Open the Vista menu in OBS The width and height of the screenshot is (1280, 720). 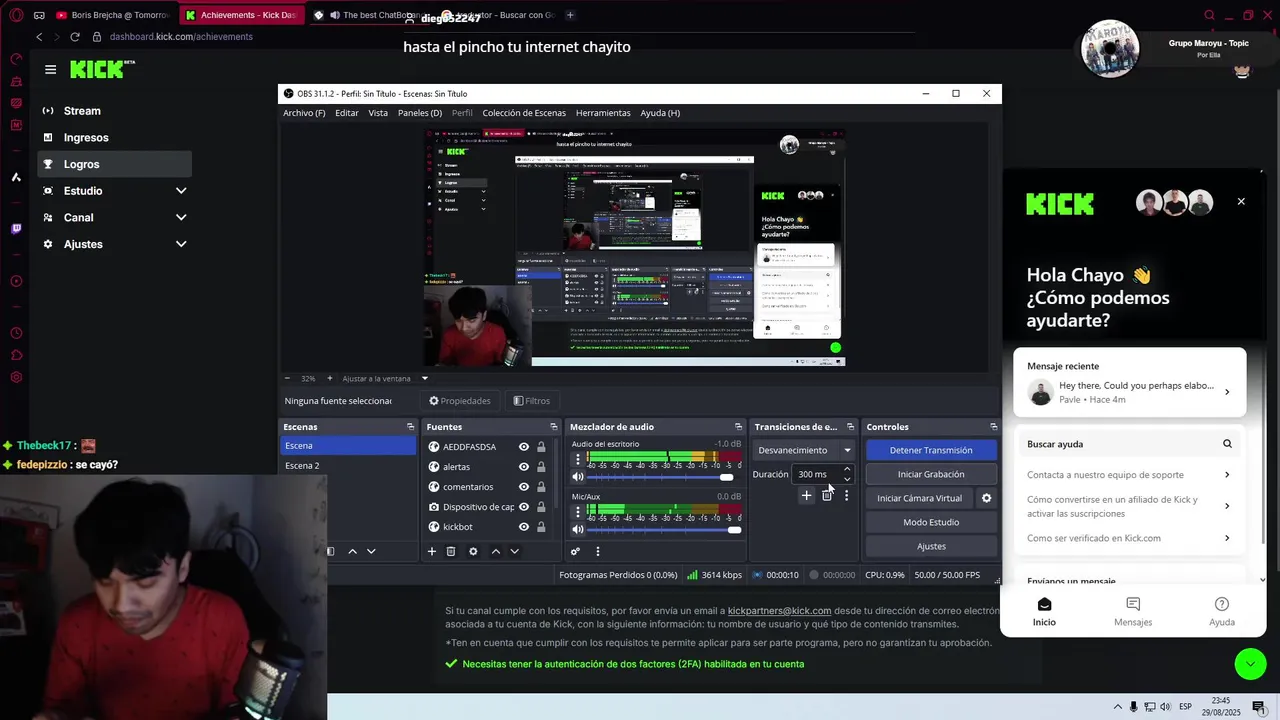[378, 113]
